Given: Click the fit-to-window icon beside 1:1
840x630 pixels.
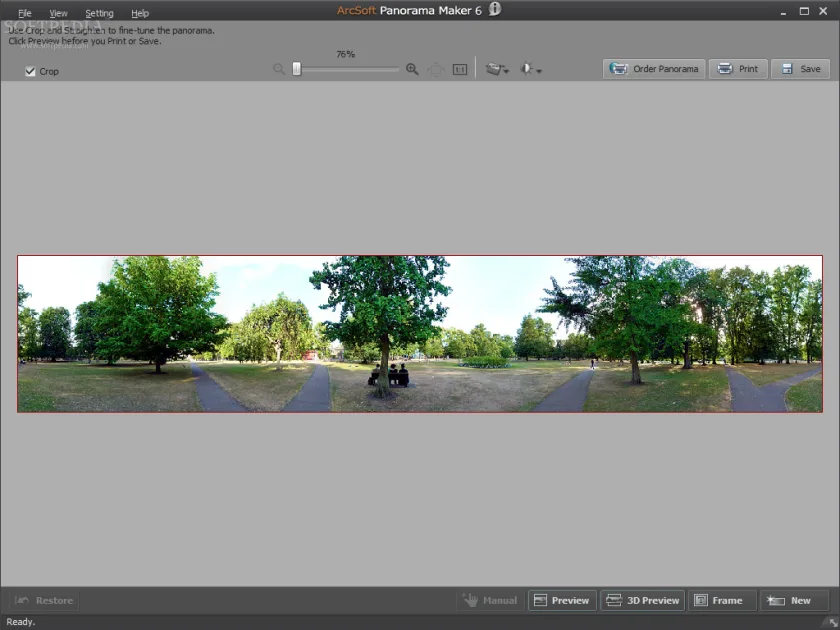Looking at the screenshot, I should coord(436,69).
